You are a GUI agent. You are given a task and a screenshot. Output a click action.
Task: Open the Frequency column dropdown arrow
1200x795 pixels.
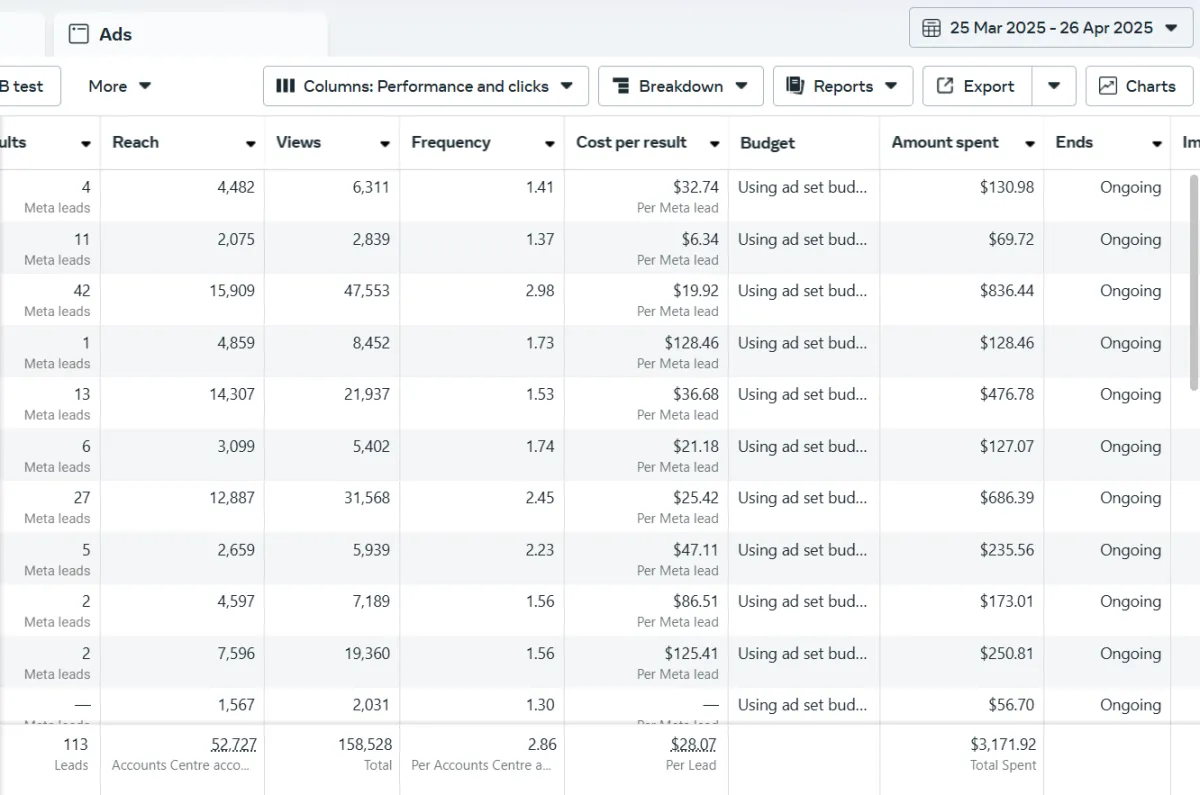(x=549, y=144)
